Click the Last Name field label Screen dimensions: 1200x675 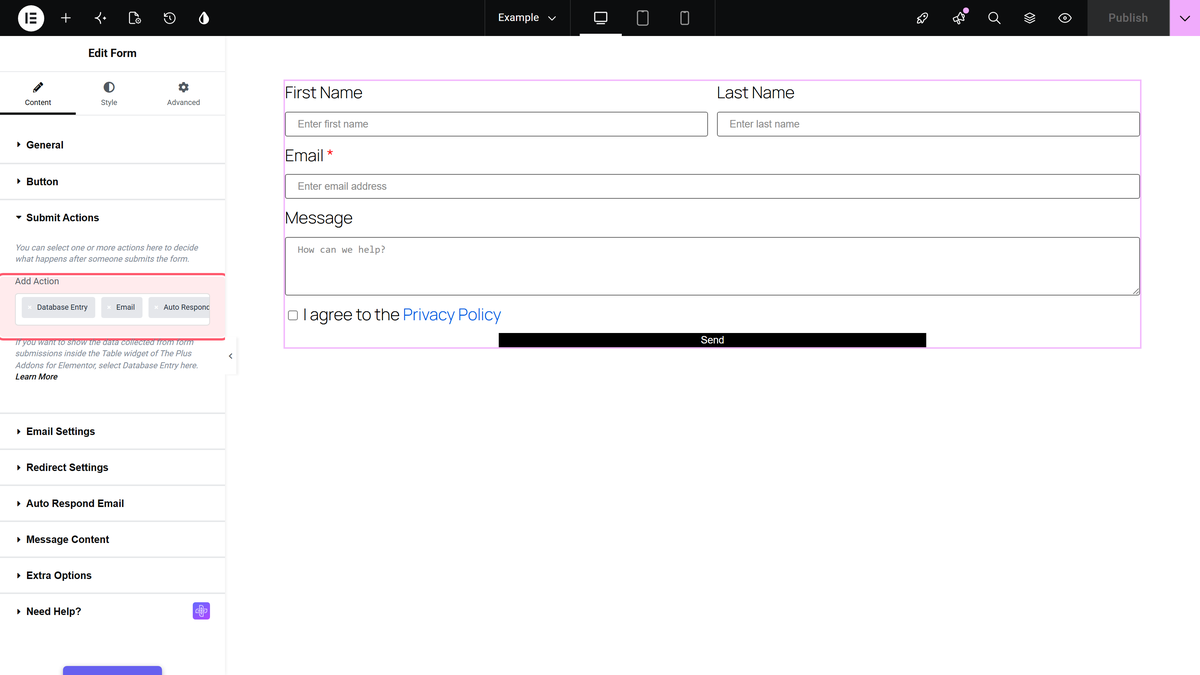tap(756, 93)
